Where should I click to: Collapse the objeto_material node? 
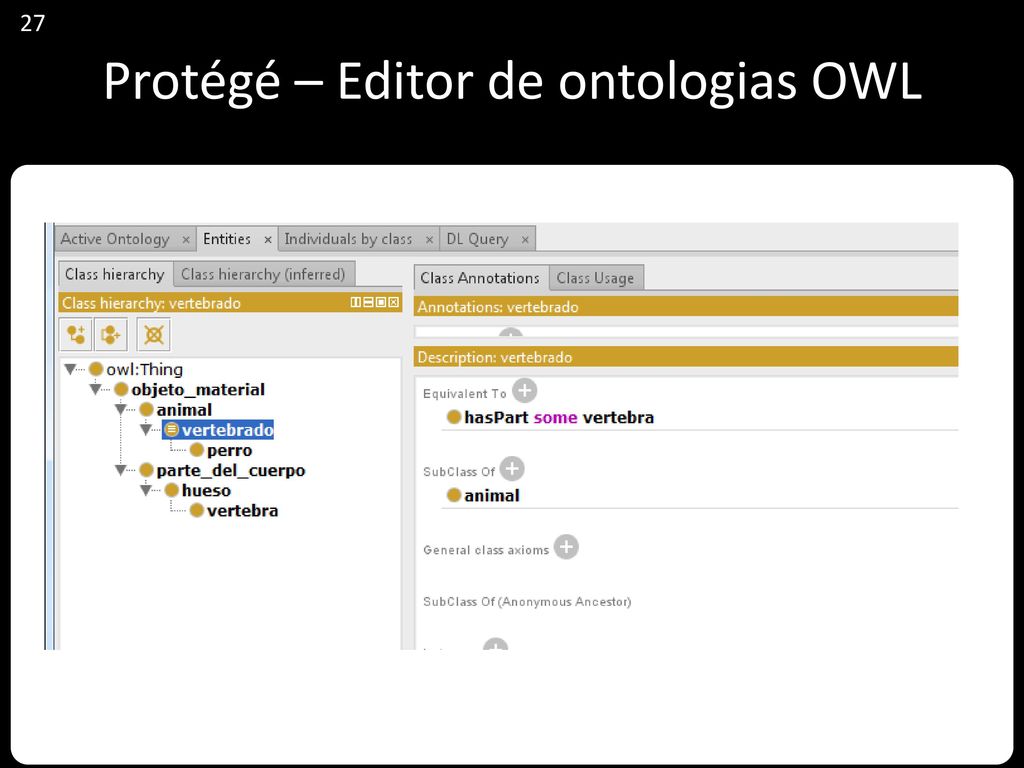95,389
